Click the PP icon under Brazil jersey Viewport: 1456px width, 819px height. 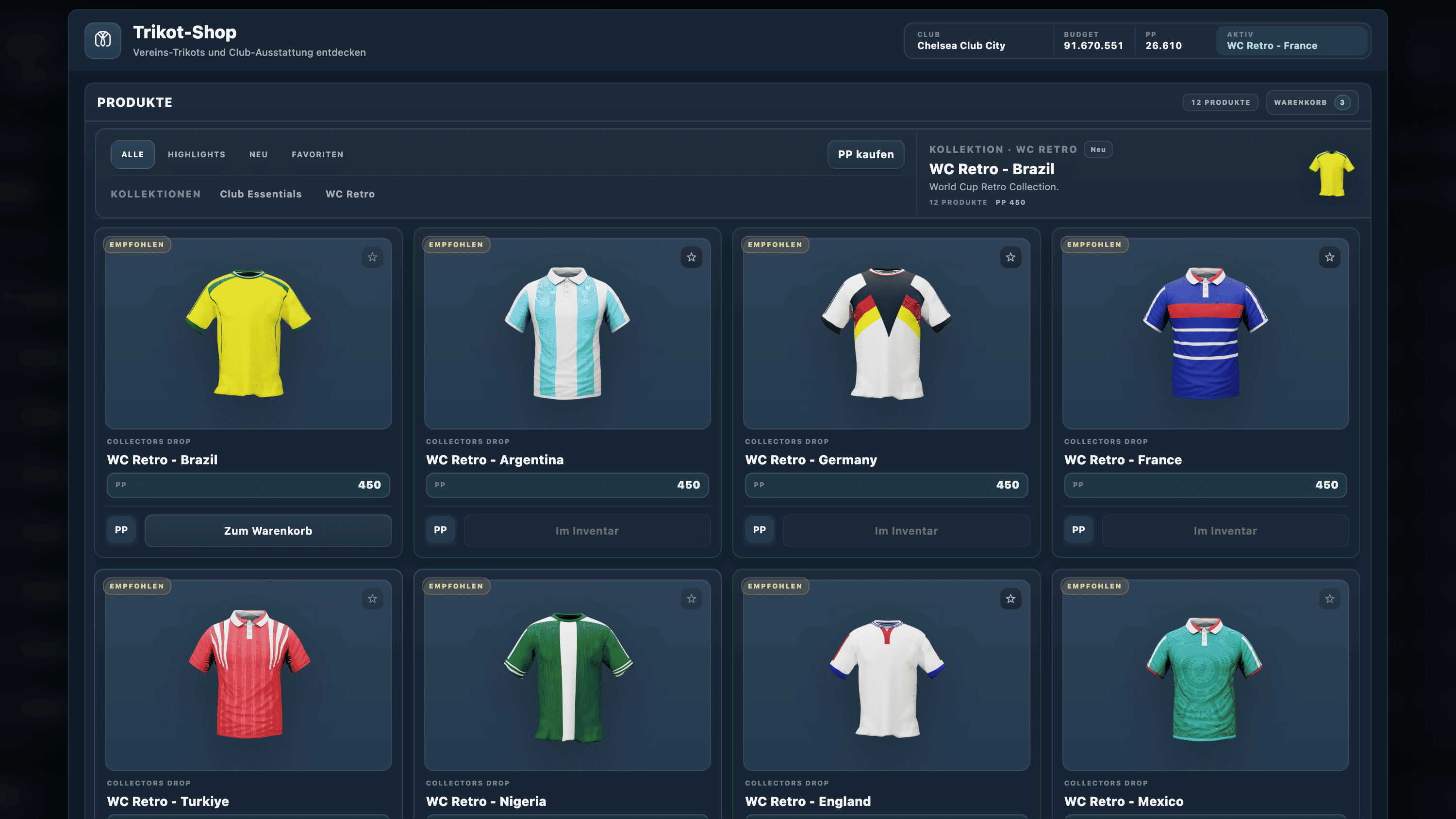(x=121, y=530)
